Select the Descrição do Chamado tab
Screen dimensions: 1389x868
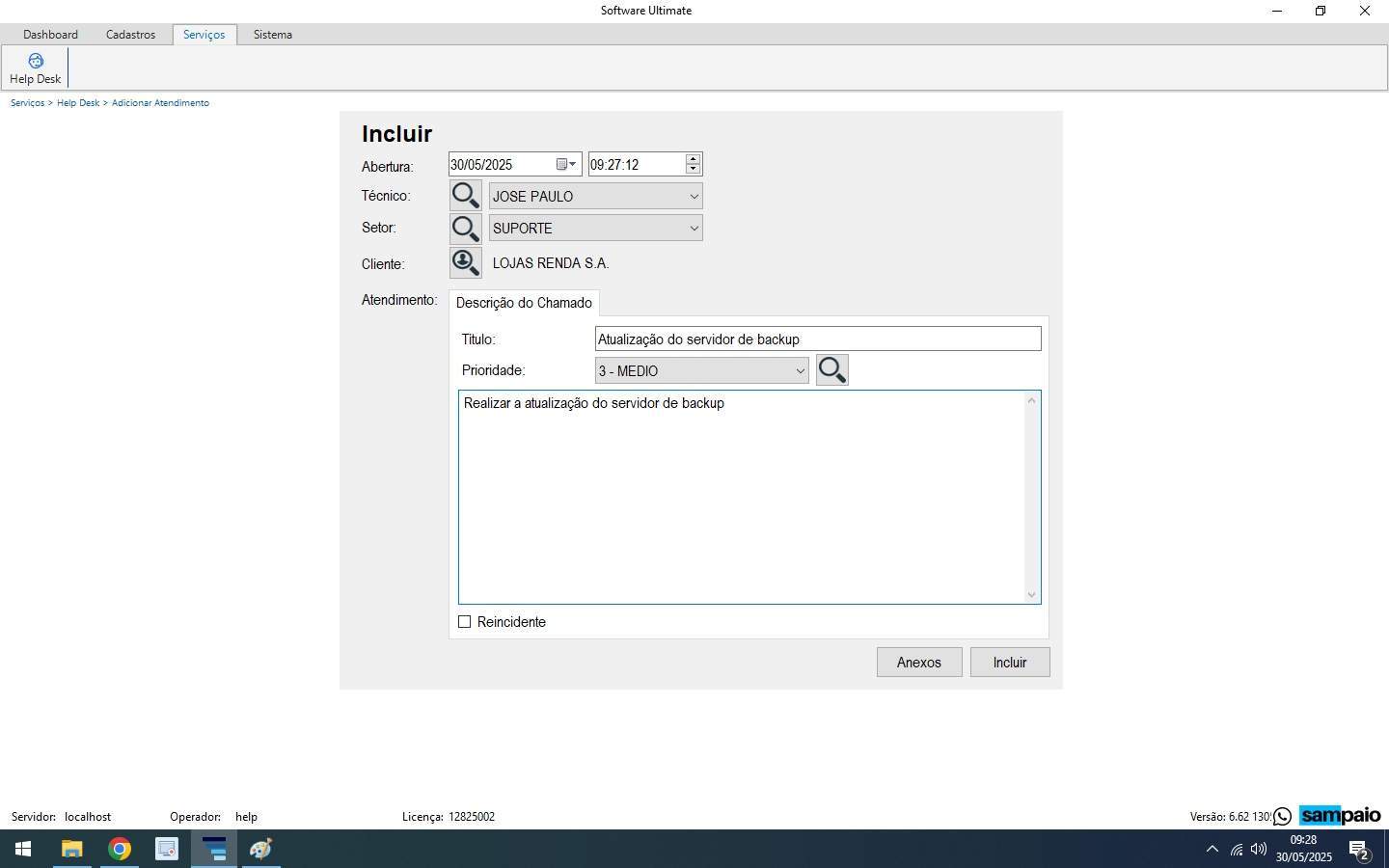tap(524, 303)
